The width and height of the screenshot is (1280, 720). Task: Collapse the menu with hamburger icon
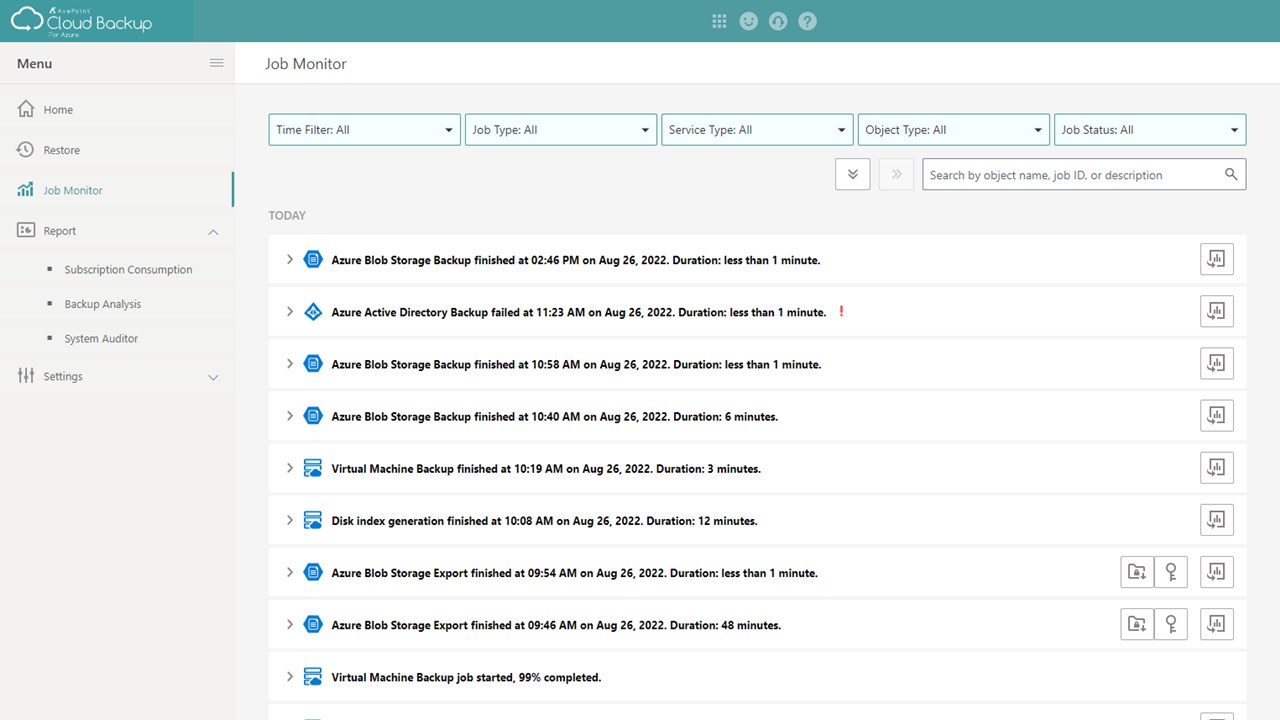[216, 63]
